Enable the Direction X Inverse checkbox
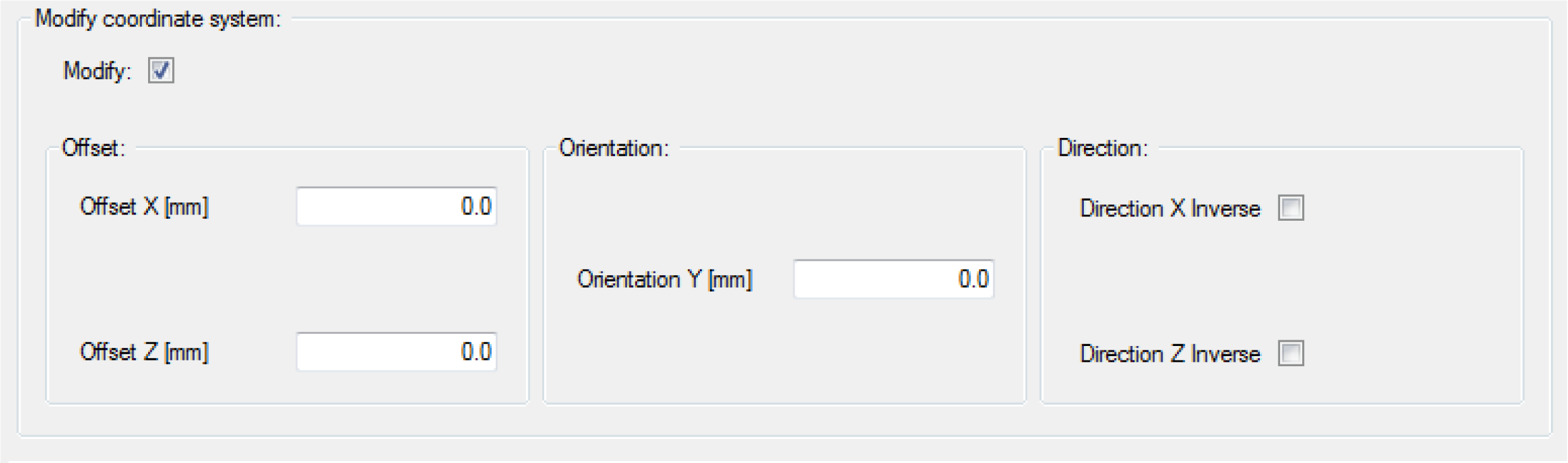Viewport: 1568px width, 463px height. [x=1290, y=207]
